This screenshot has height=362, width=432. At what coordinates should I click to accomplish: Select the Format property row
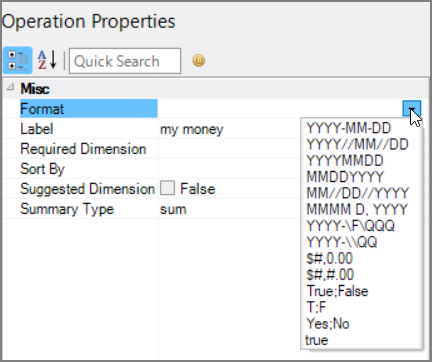click(x=88, y=109)
